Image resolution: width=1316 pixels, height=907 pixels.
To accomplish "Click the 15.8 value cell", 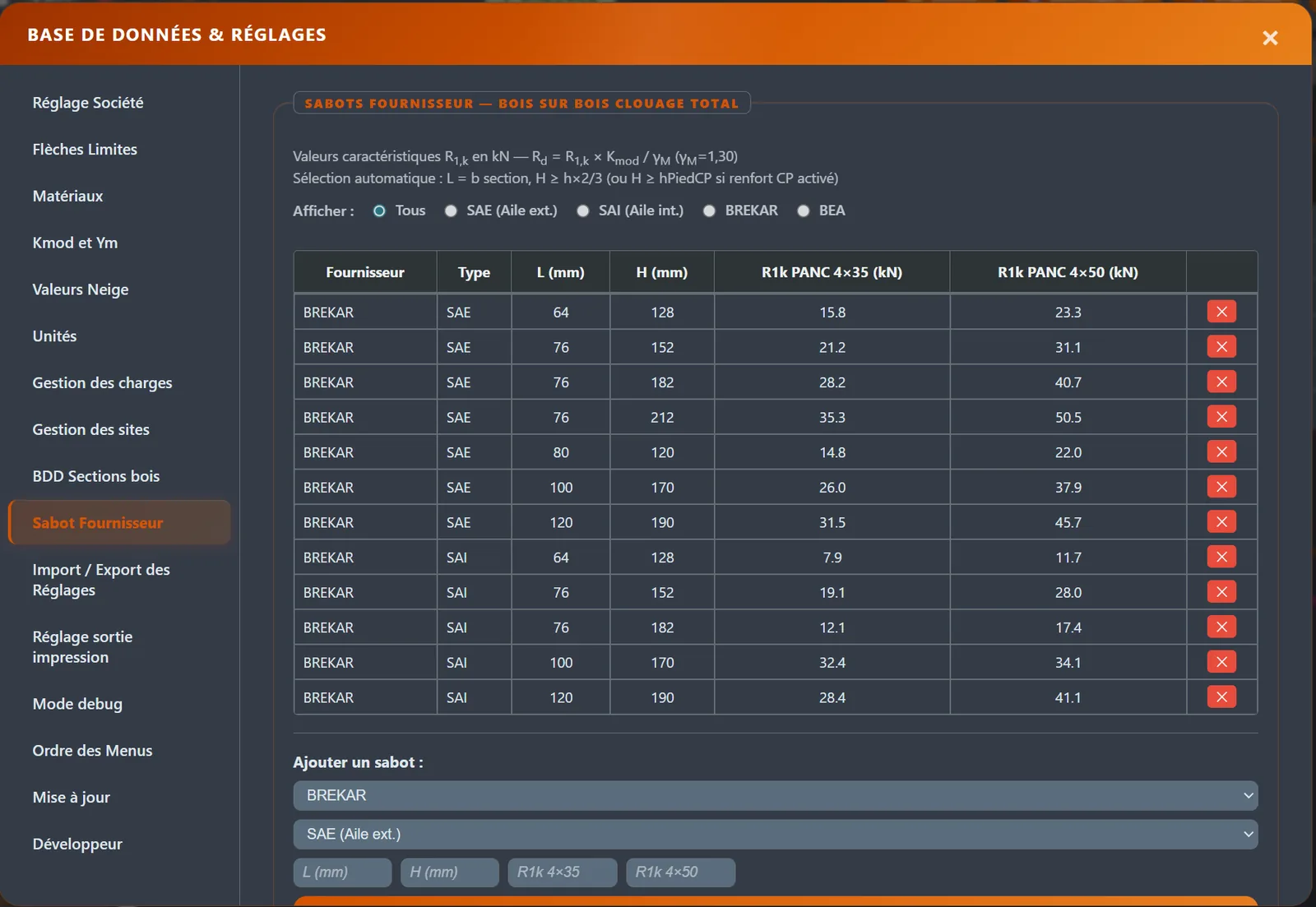I will (832, 312).
